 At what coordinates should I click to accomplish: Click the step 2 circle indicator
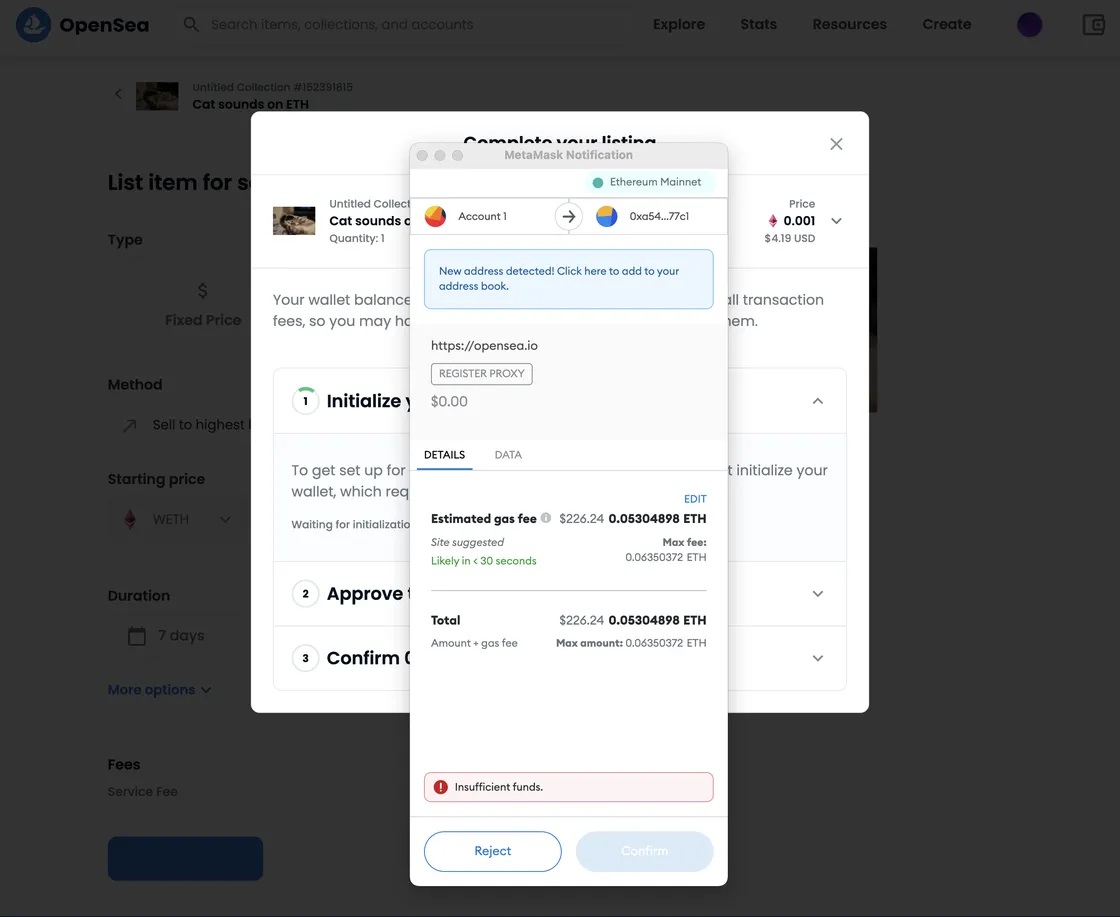[305, 593]
